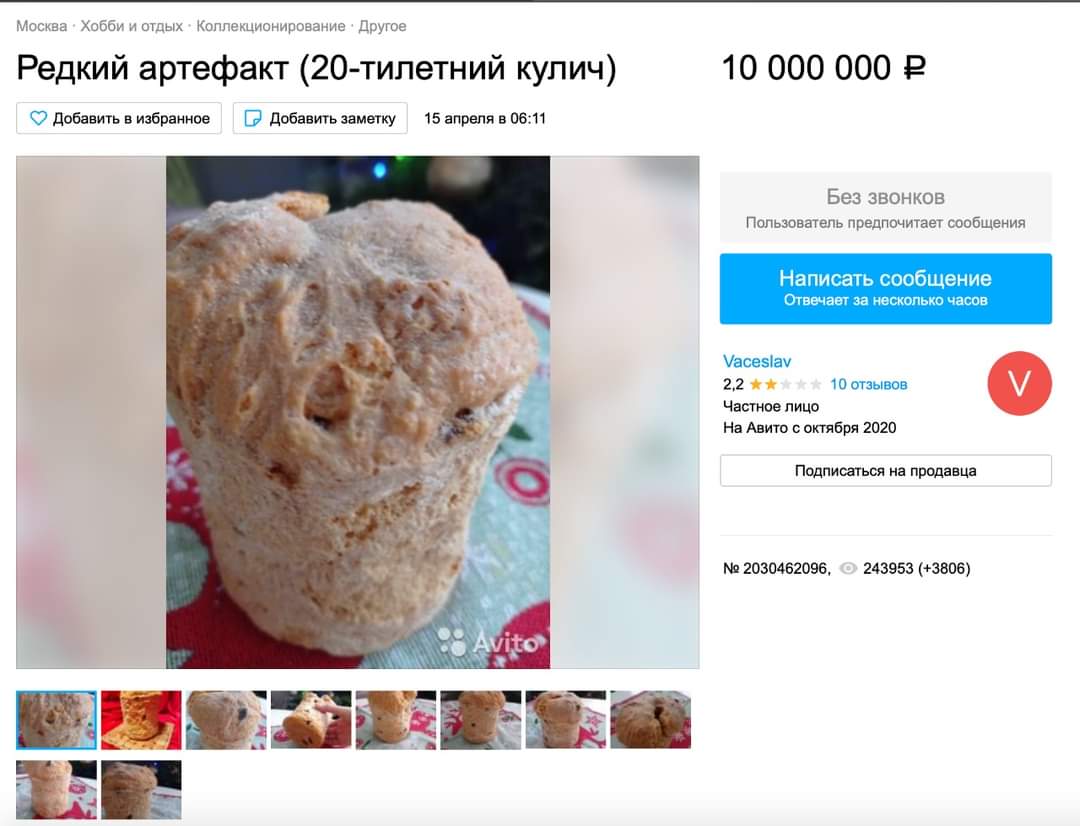The image size is (1080, 826).
Task: Click the heart favorites icon
Action: tap(39, 118)
